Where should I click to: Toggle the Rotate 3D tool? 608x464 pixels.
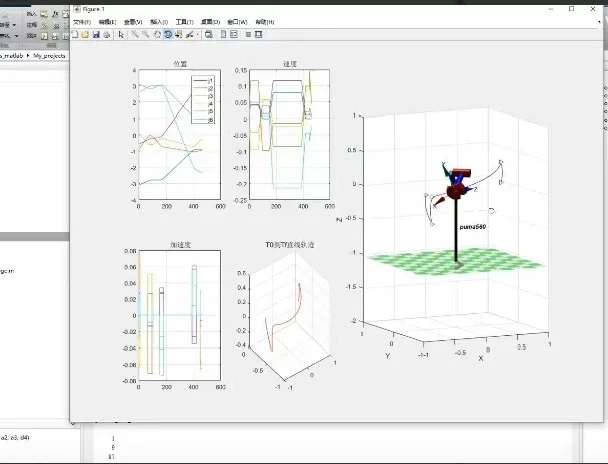[168, 34]
